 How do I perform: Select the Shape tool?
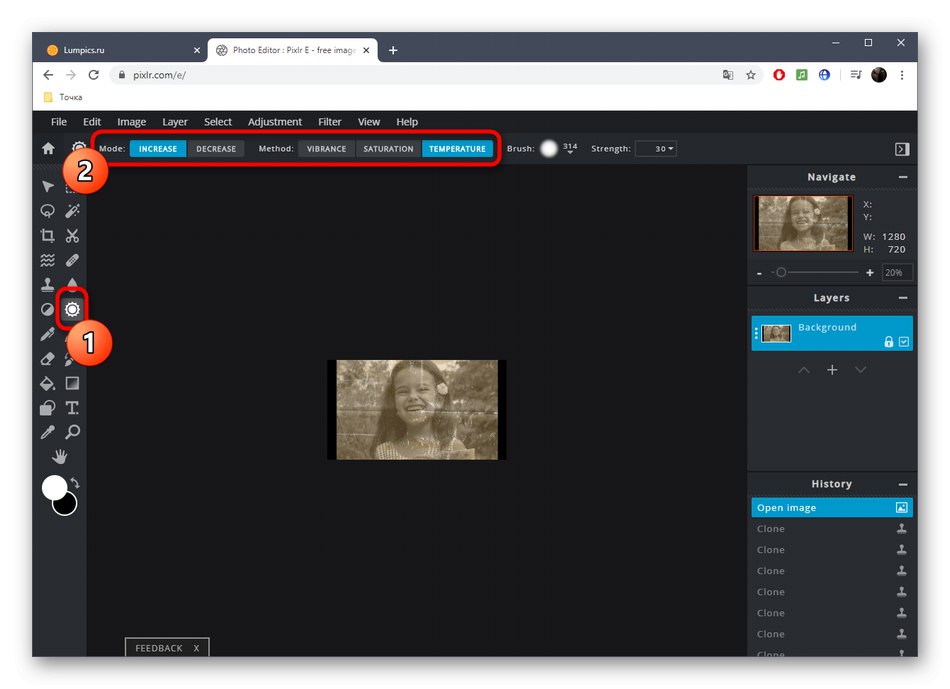[47, 408]
